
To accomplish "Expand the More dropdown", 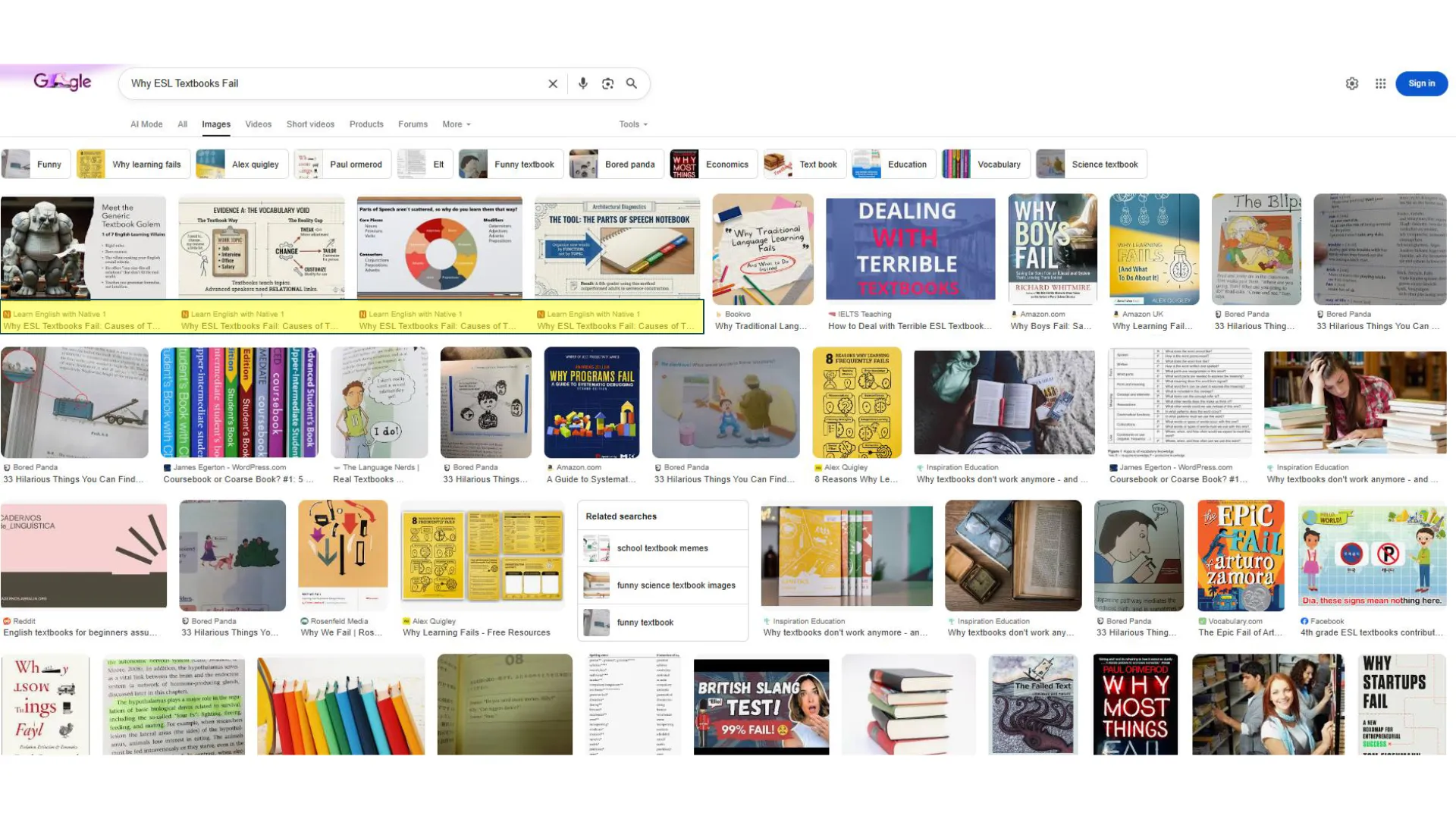I will 456,124.
